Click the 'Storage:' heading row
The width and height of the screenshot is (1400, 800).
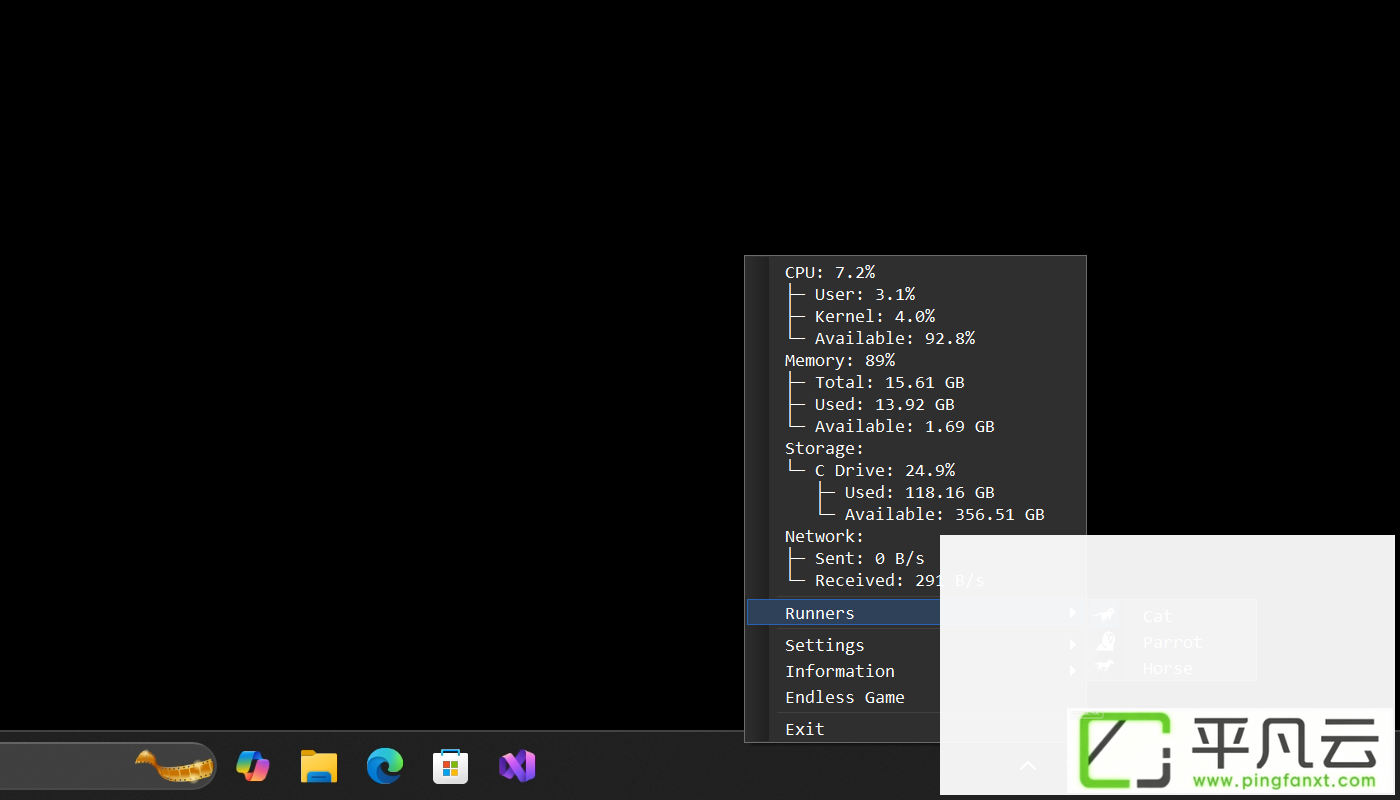[915, 448]
